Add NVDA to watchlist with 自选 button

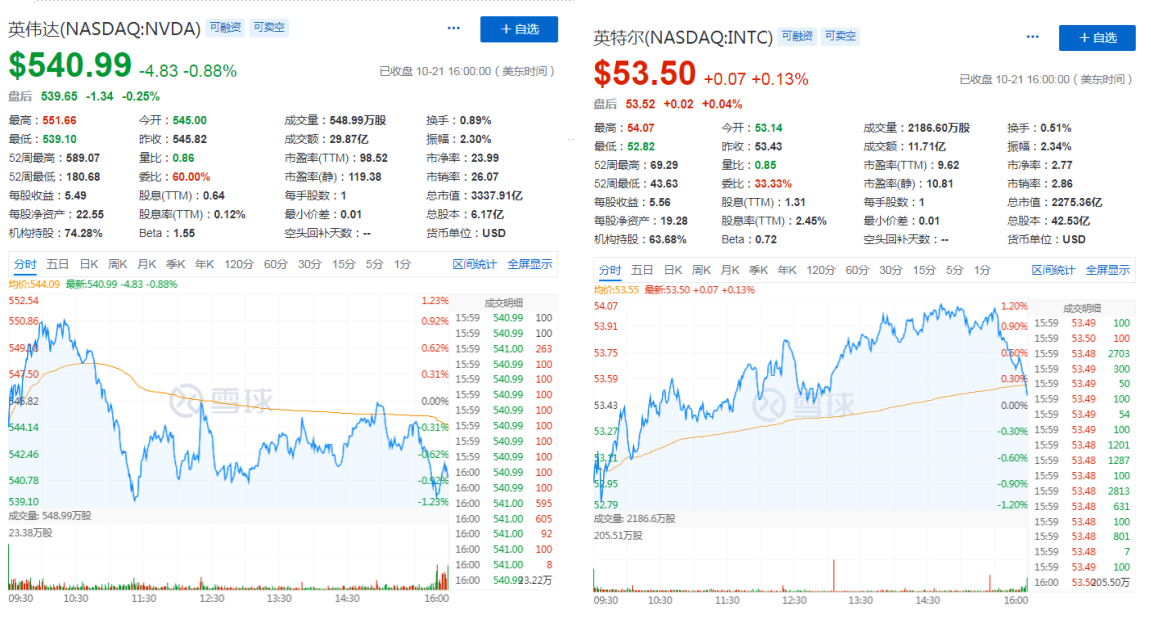(518, 29)
